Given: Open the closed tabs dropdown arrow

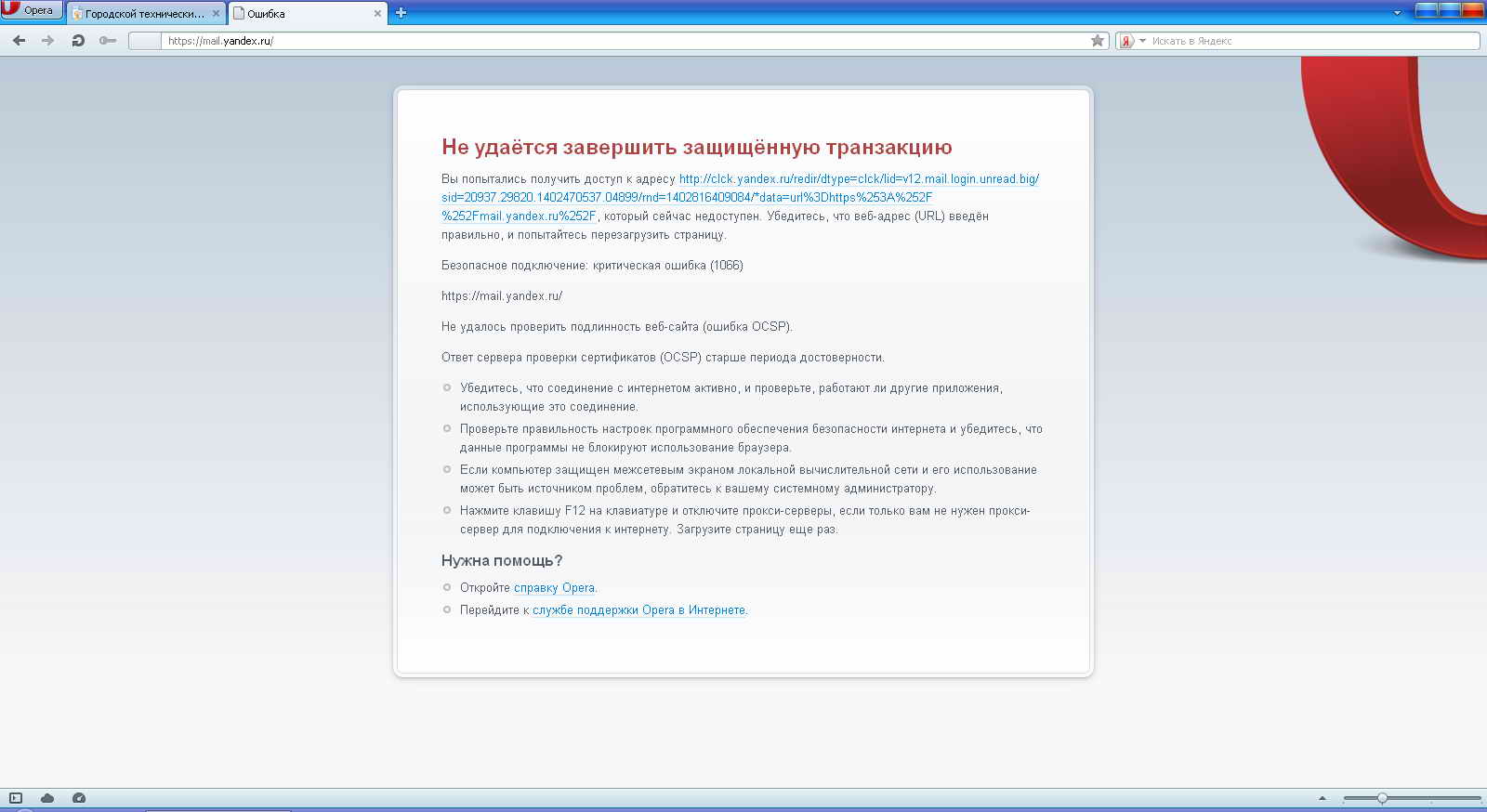Looking at the screenshot, I should click(x=1397, y=13).
